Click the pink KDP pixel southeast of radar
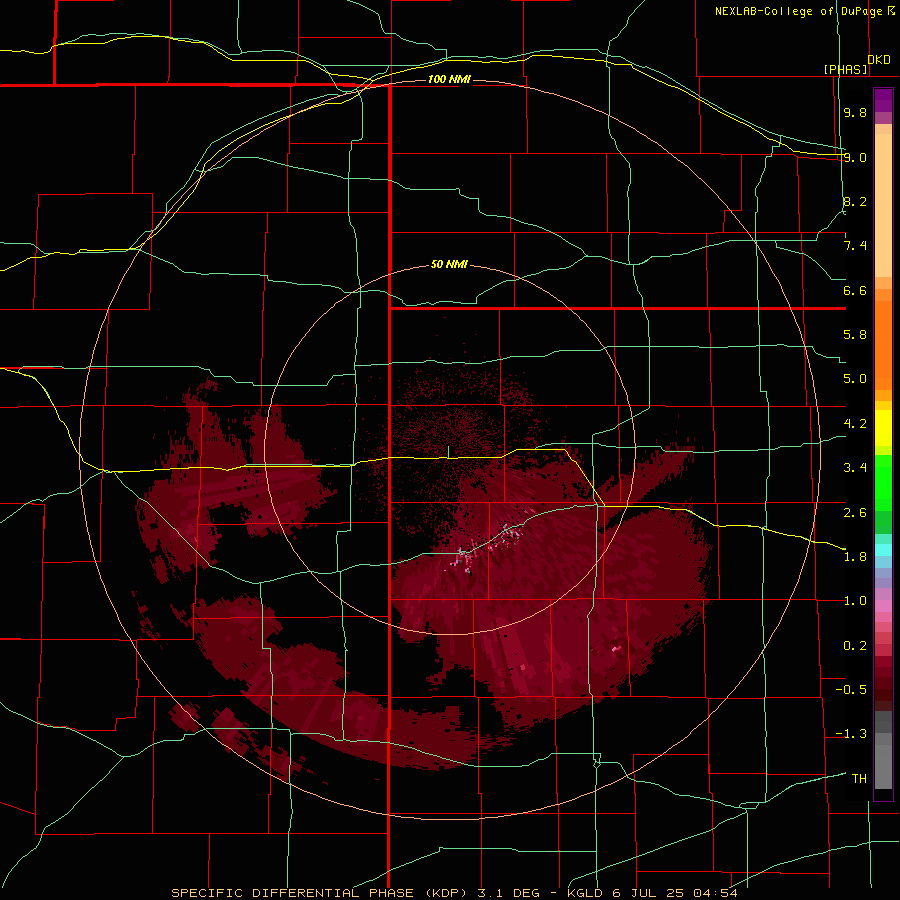The image size is (900, 900). [616, 649]
